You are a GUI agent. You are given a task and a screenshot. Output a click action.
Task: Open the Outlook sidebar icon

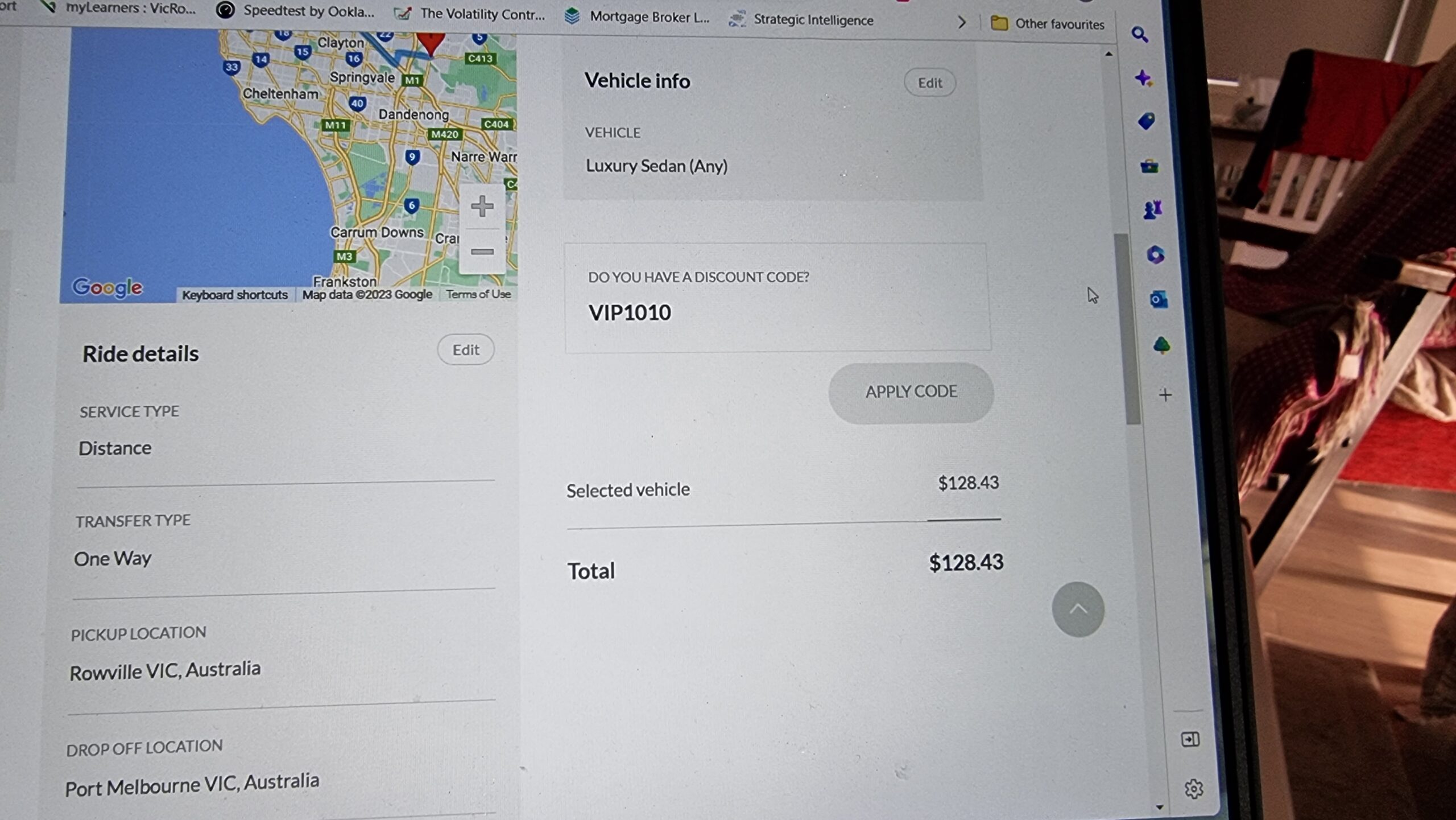[1159, 299]
